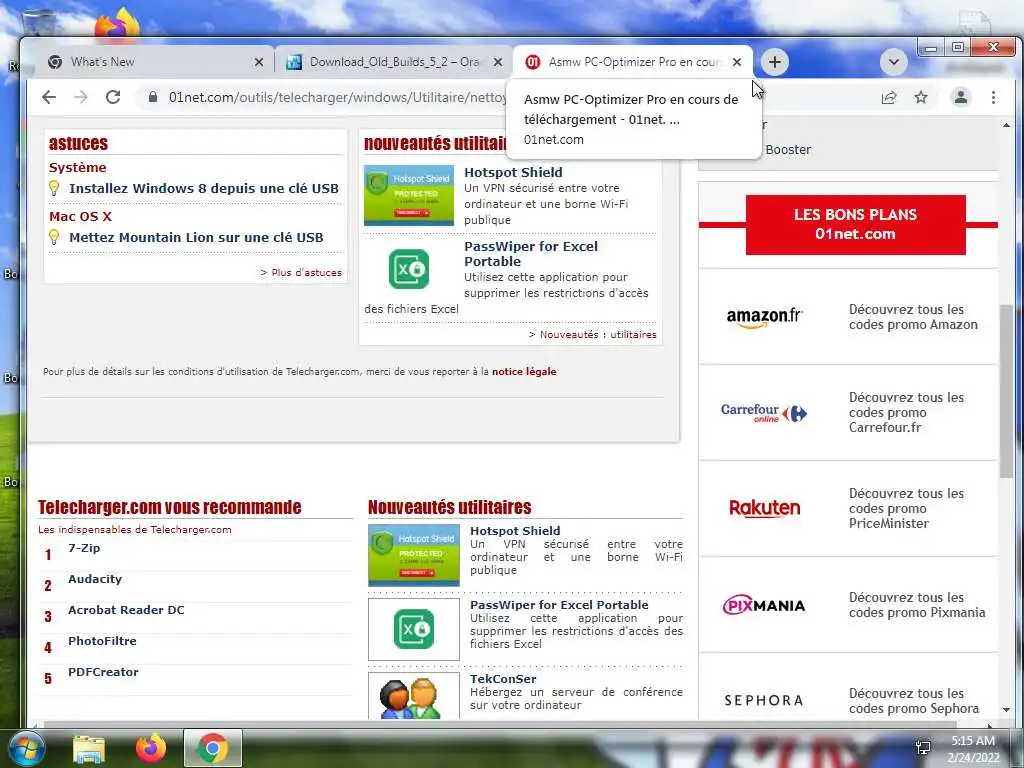
Task: Click the lower PassWiper Excel thumbnail
Action: [x=413, y=630]
